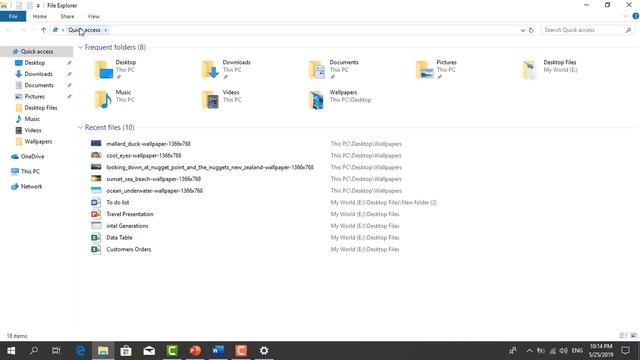Expand the address bar history dropdown
Viewport: 640px width, 360px height.
522,30
